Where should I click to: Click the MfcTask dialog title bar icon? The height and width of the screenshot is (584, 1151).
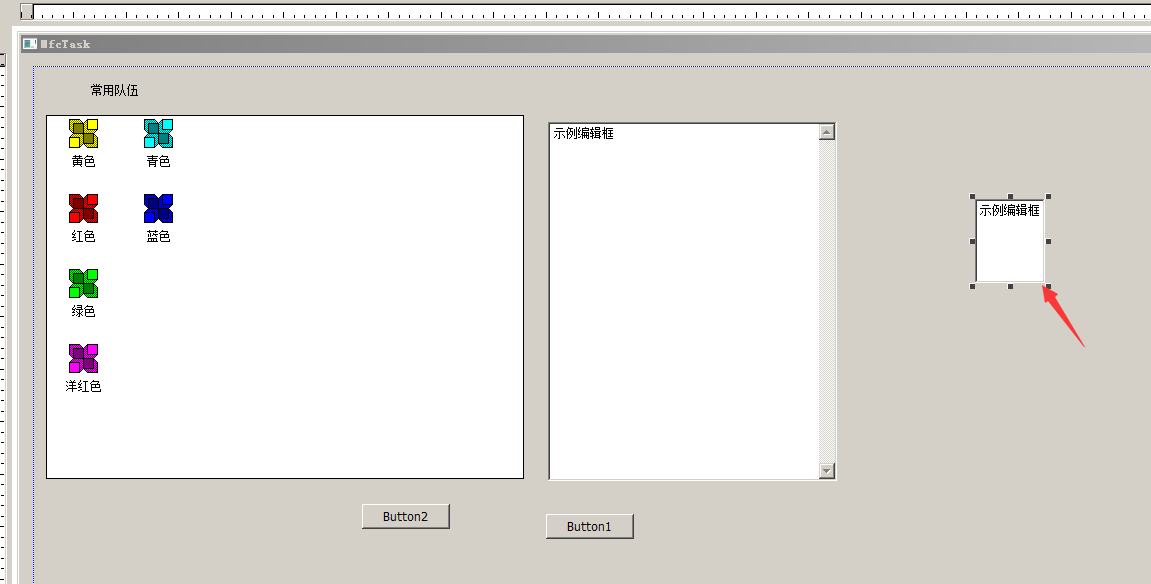[x=29, y=44]
